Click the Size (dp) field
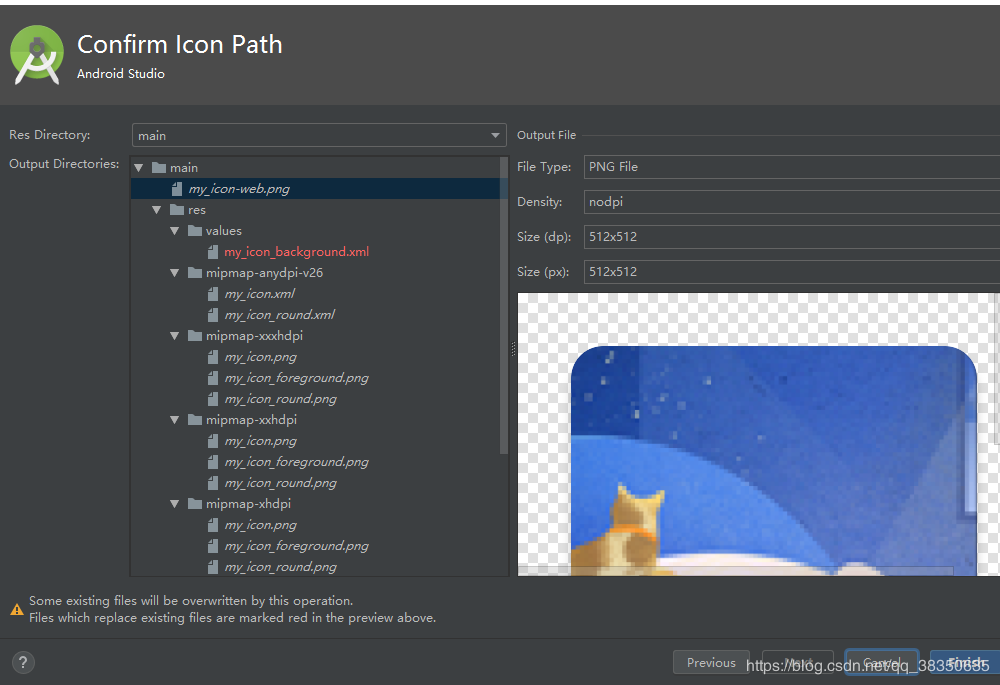1000x685 pixels. (x=791, y=237)
